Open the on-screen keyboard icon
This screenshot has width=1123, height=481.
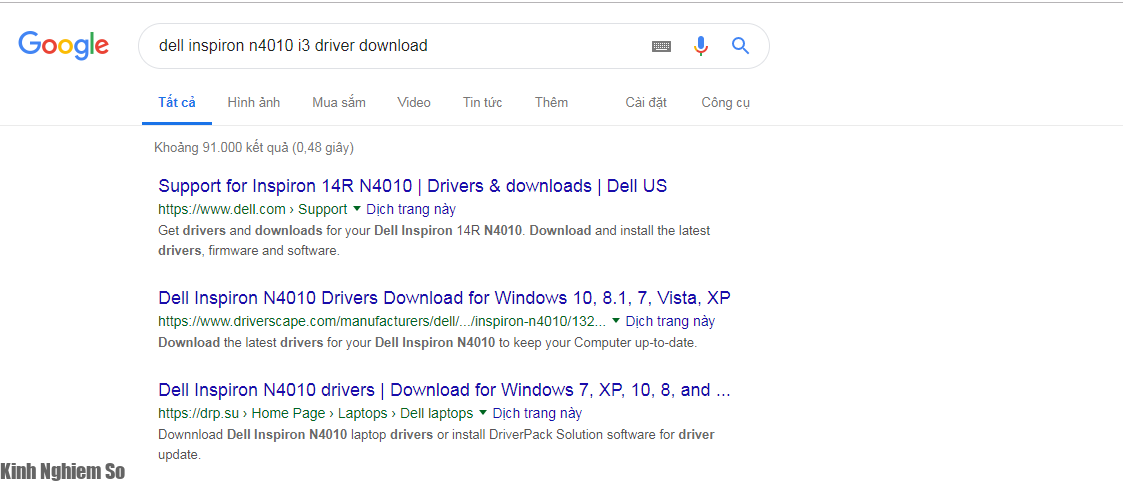coord(661,47)
